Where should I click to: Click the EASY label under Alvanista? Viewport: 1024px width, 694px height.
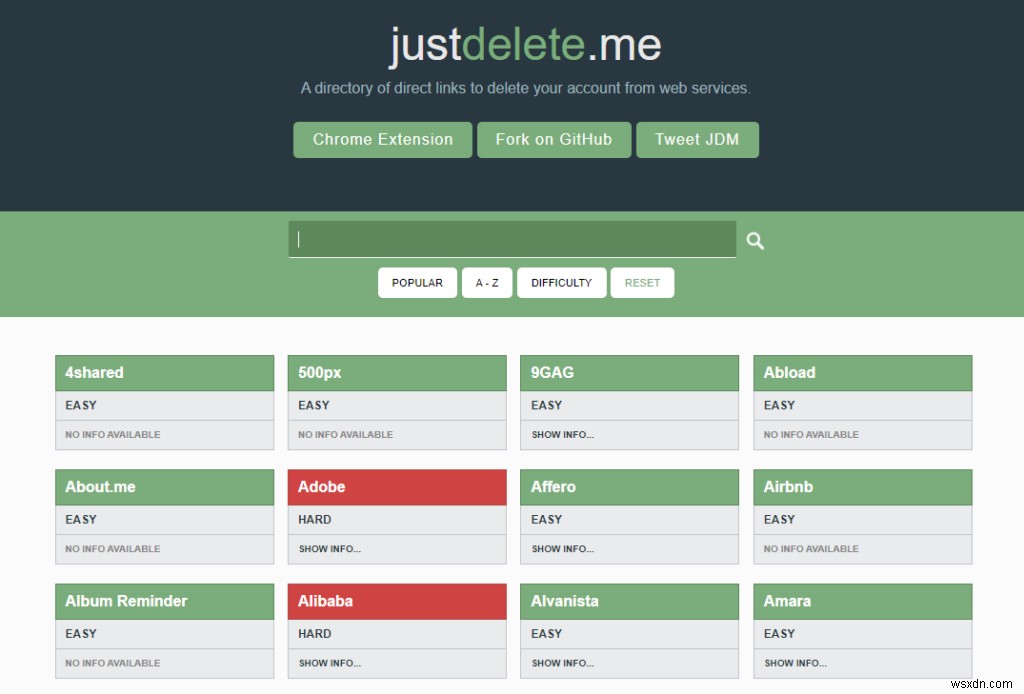coord(547,634)
